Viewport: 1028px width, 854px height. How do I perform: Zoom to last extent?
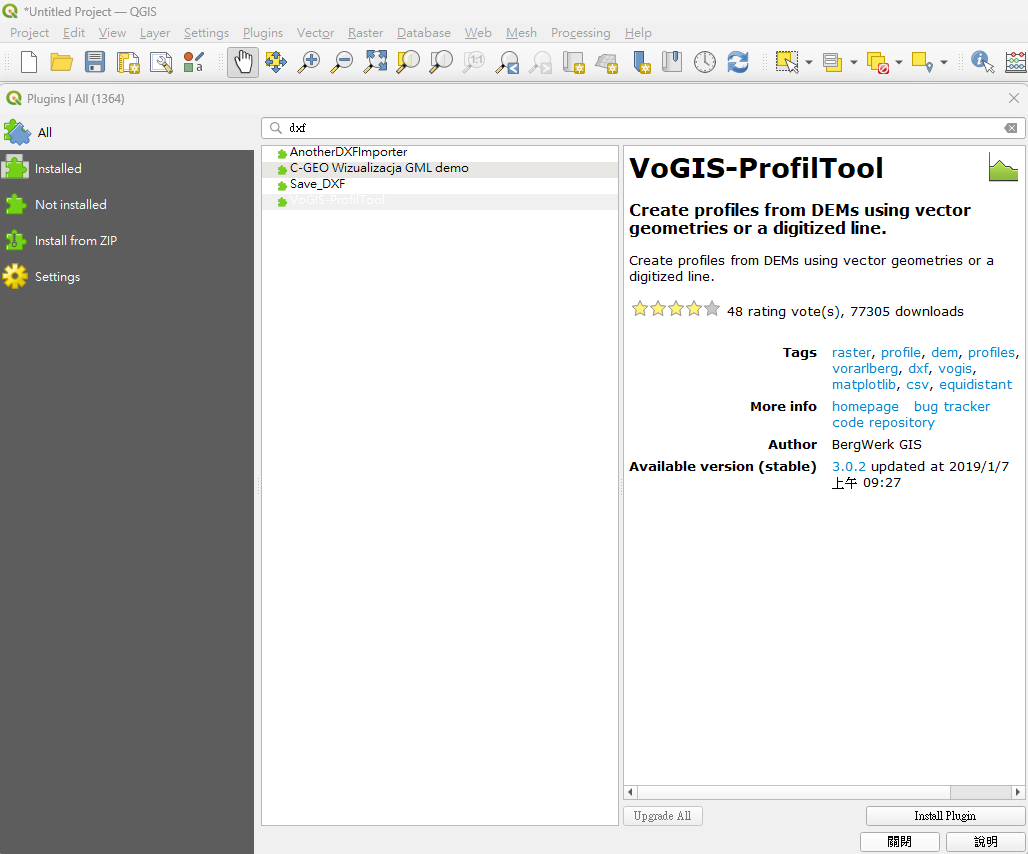pyautogui.click(x=507, y=62)
